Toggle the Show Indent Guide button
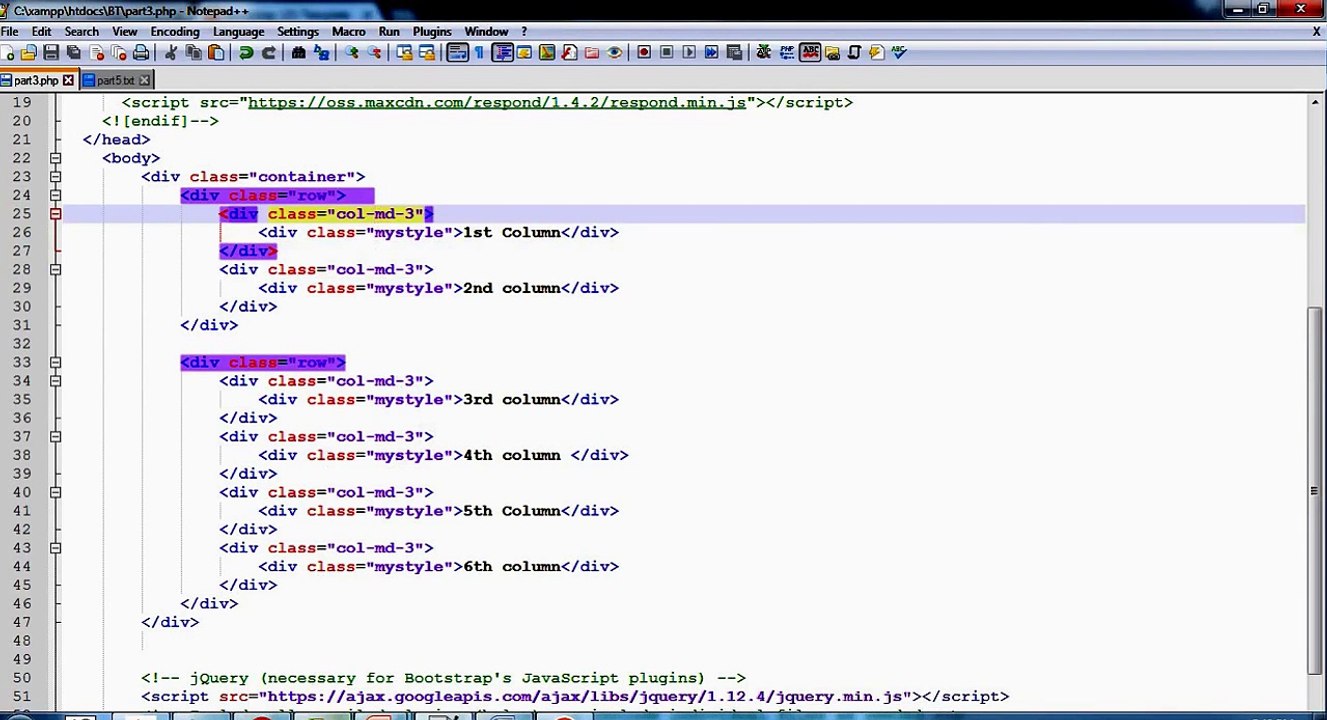The image size is (1327, 720). [x=502, y=52]
